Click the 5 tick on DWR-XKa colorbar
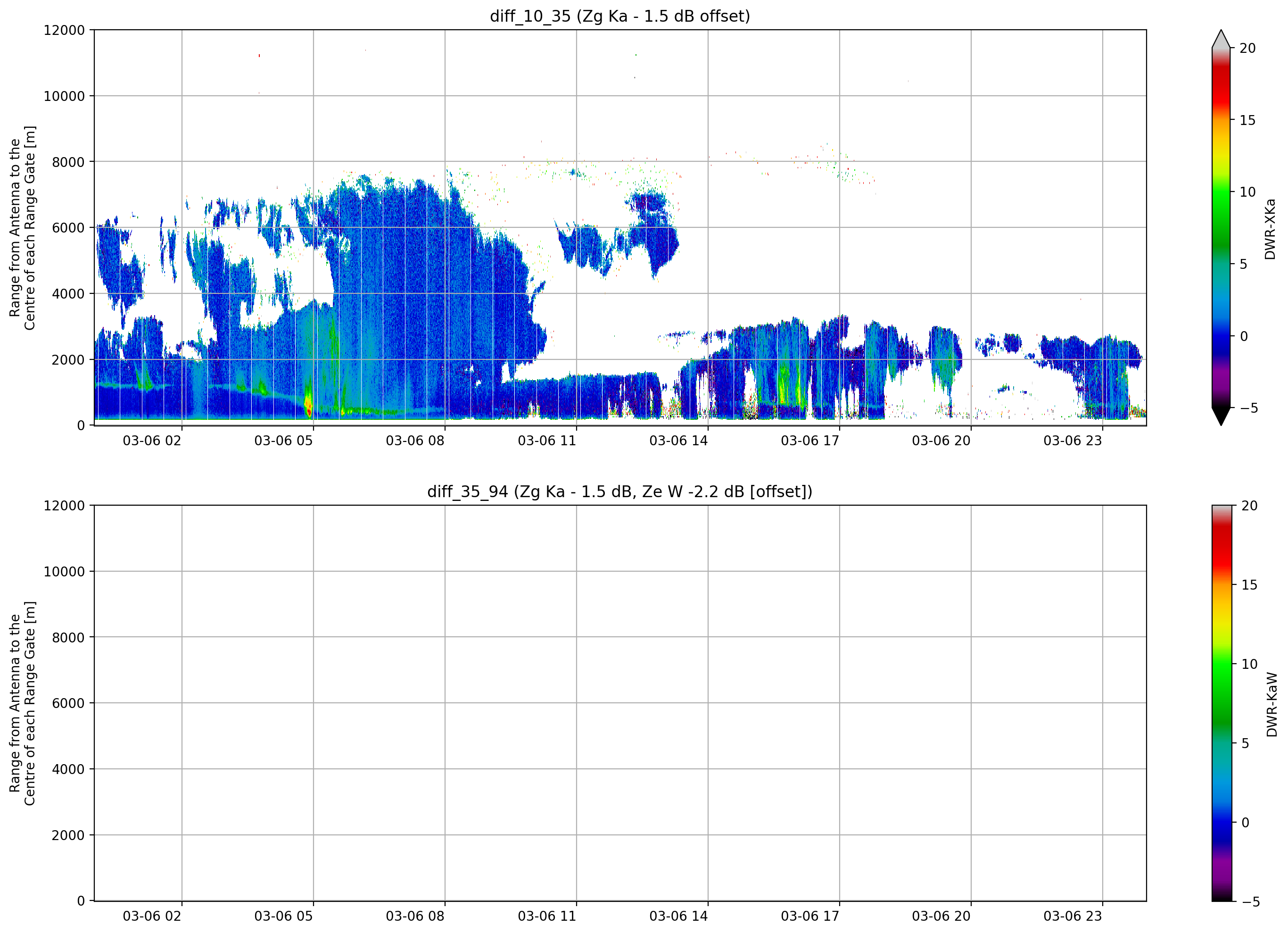The height and width of the screenshot is (933, 1288). [x=1244, y=264]
